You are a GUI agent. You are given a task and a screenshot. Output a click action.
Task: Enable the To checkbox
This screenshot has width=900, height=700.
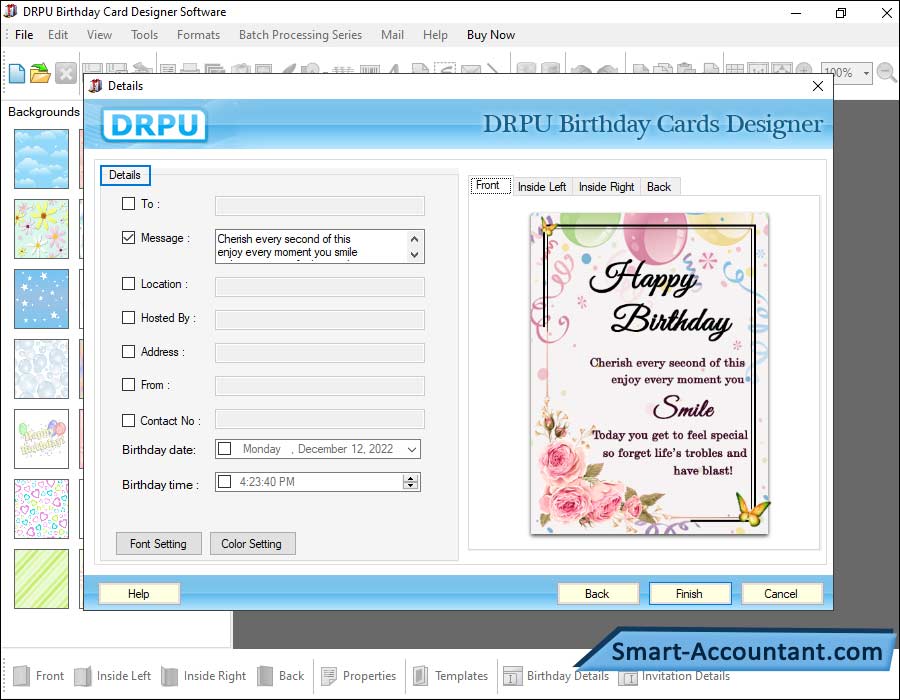tap(129, 204)
